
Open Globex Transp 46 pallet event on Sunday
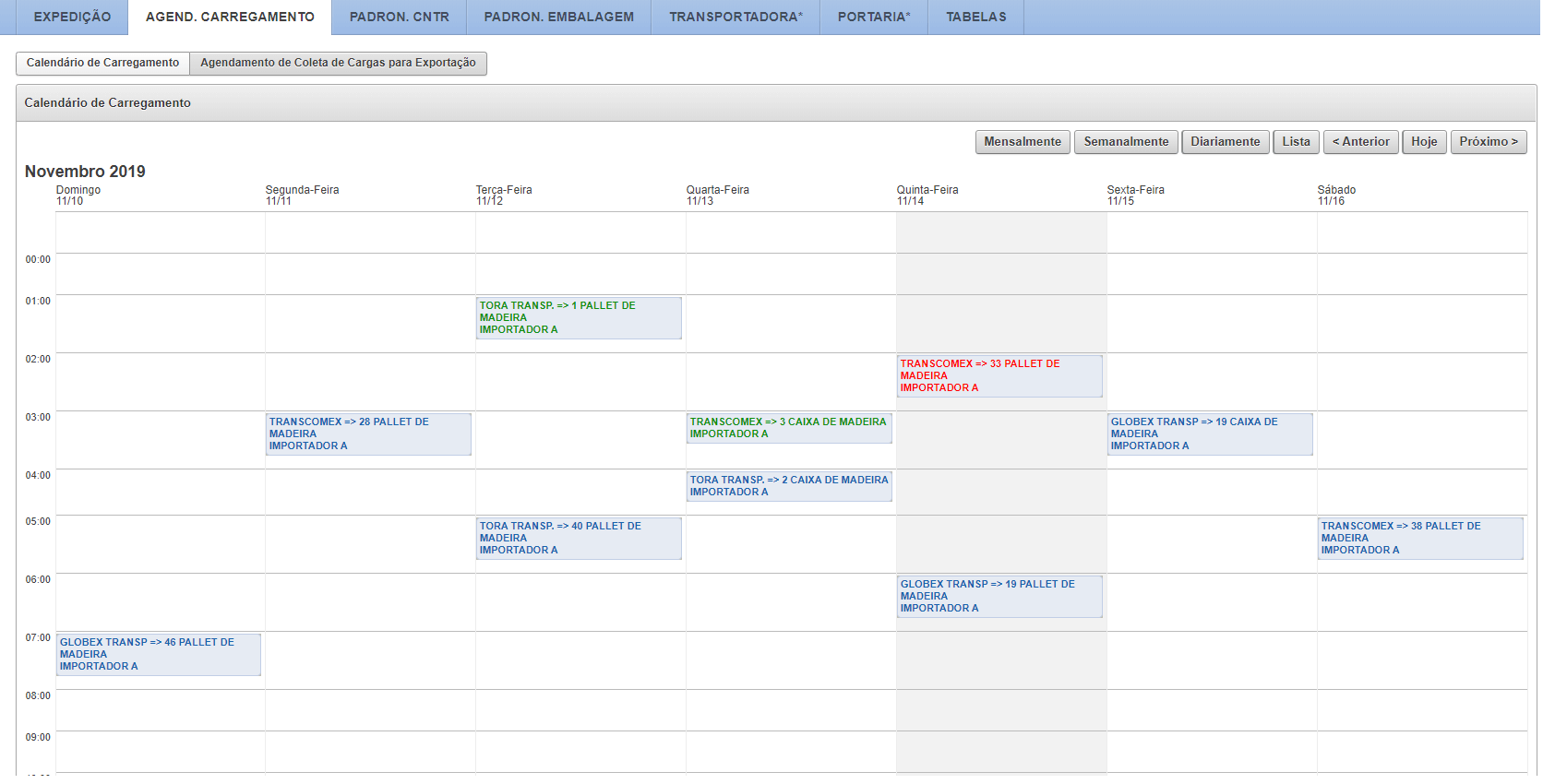pos(158,654)
